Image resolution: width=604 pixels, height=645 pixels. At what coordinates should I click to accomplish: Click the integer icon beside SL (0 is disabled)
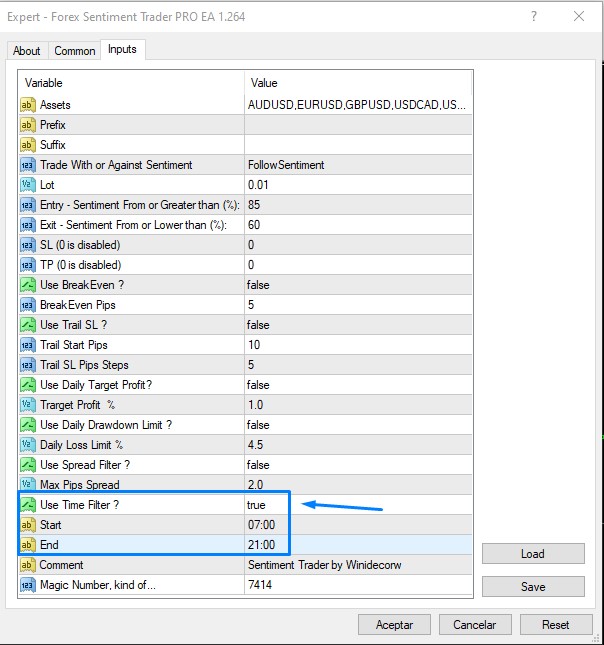pos(28,245)
